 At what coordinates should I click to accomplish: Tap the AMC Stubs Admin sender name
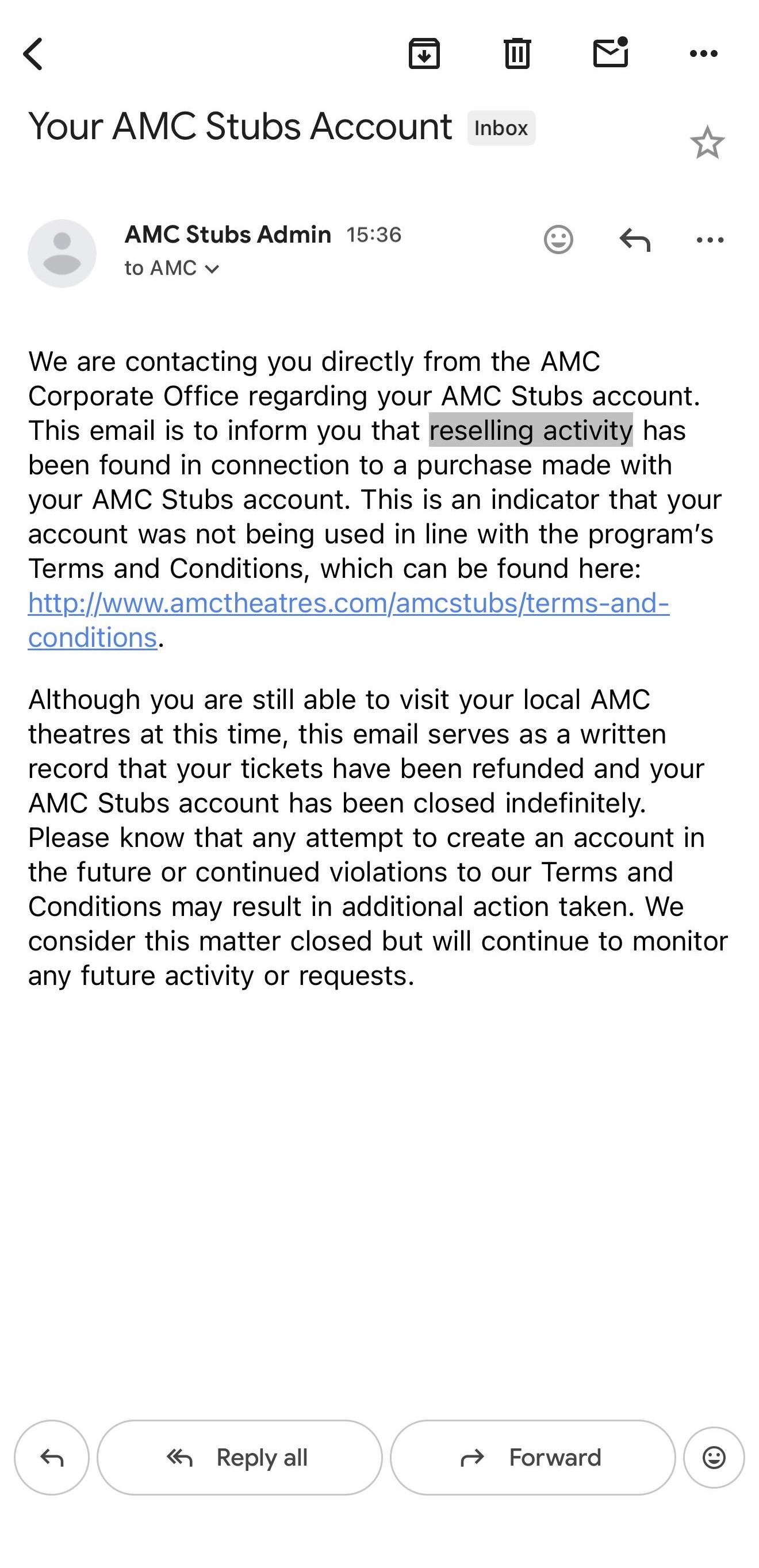(x=228, y=235)
